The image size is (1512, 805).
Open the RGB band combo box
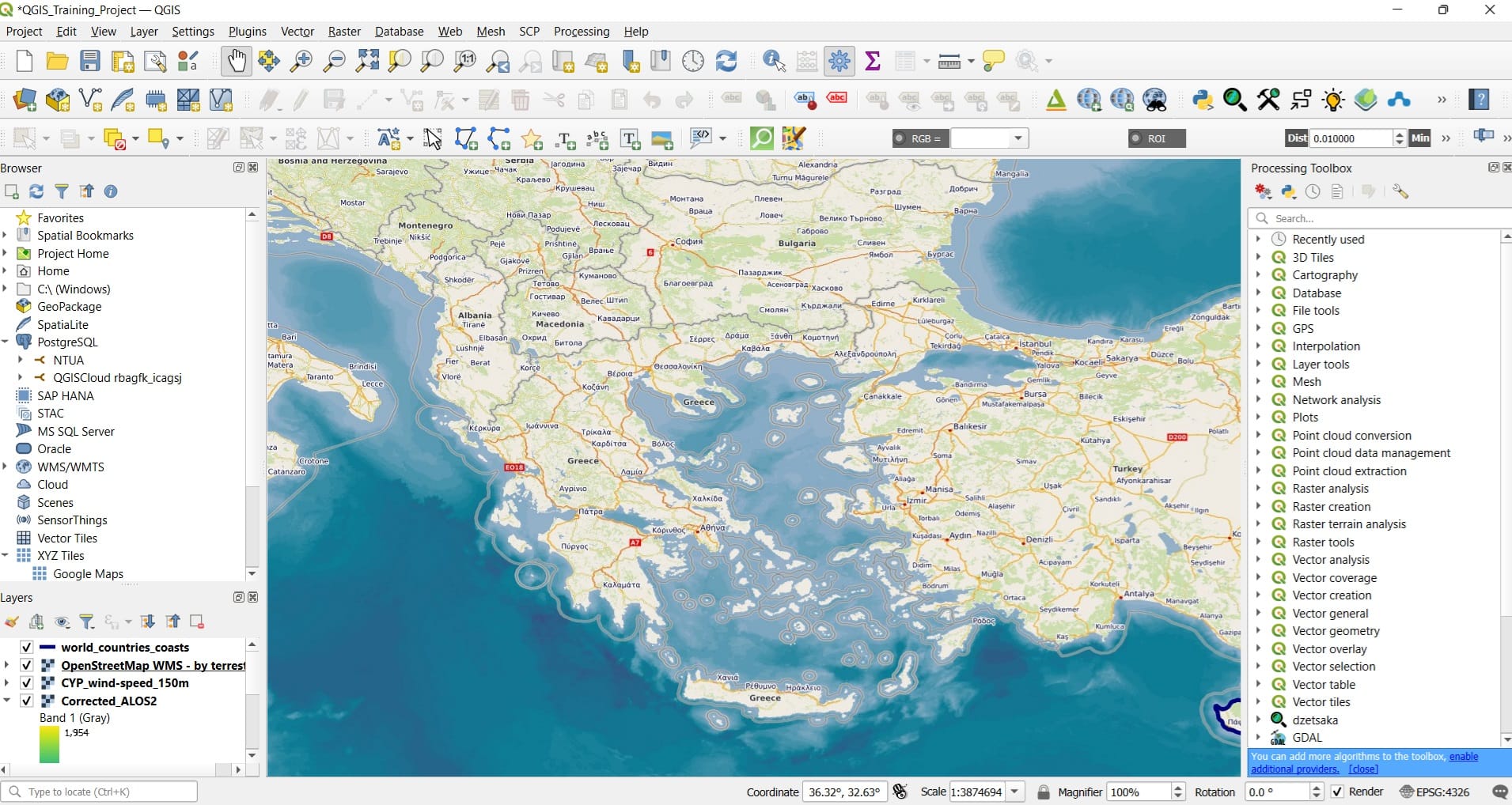[x=989, y=138]
